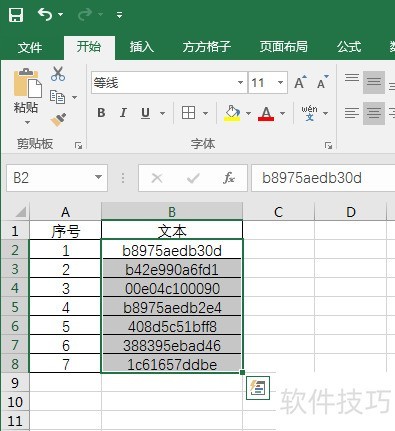395x431 pixels.
Task: Toggle Italic formatting
Action: [123, 113]
